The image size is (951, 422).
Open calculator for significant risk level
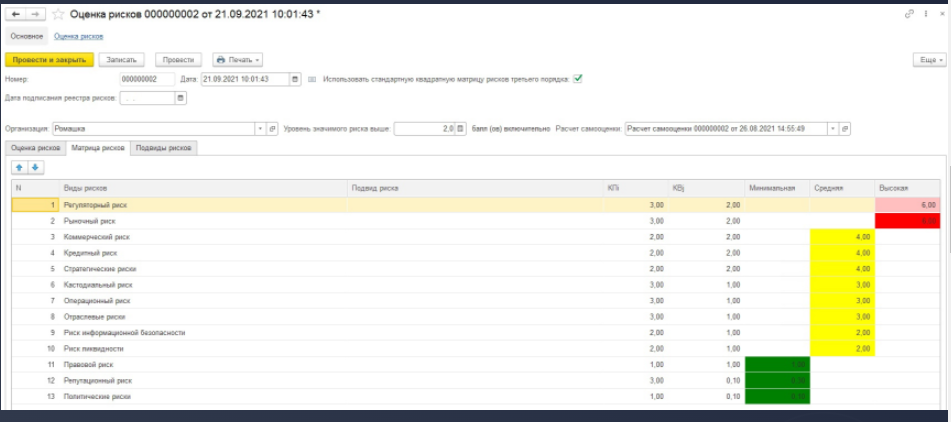[461, 129]
